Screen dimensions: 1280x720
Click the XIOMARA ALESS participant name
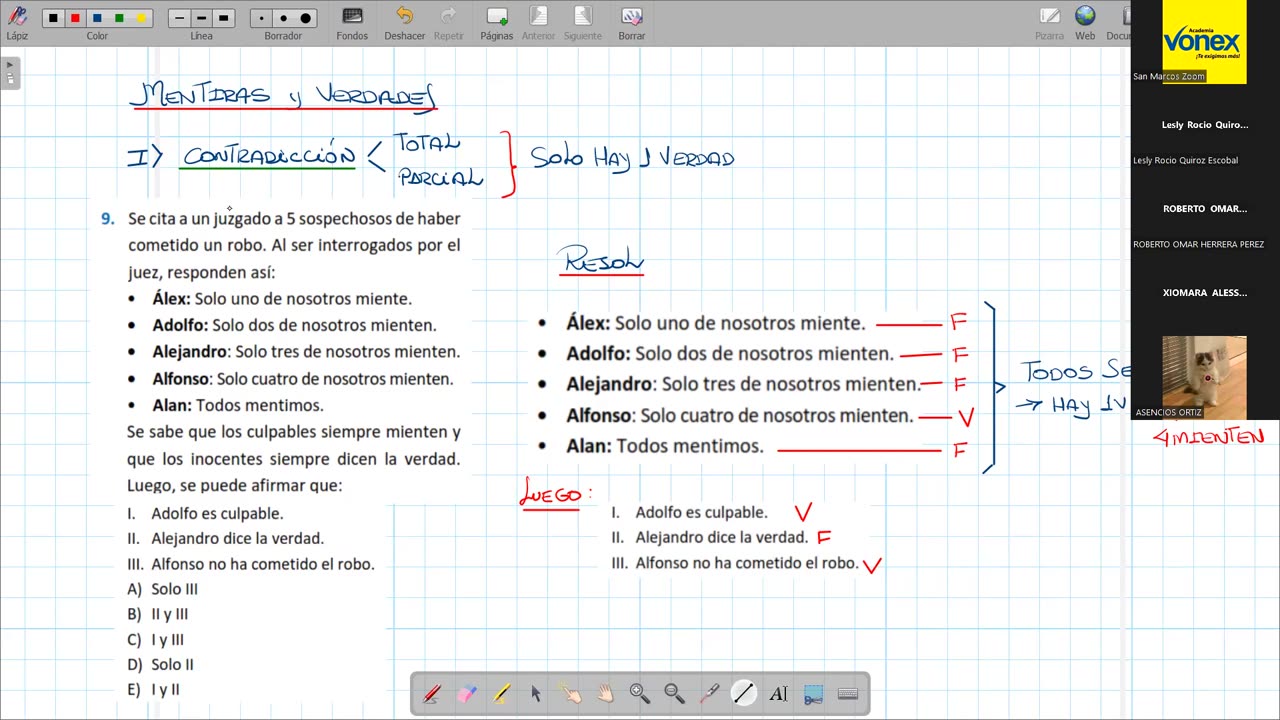coord(1204,293)
